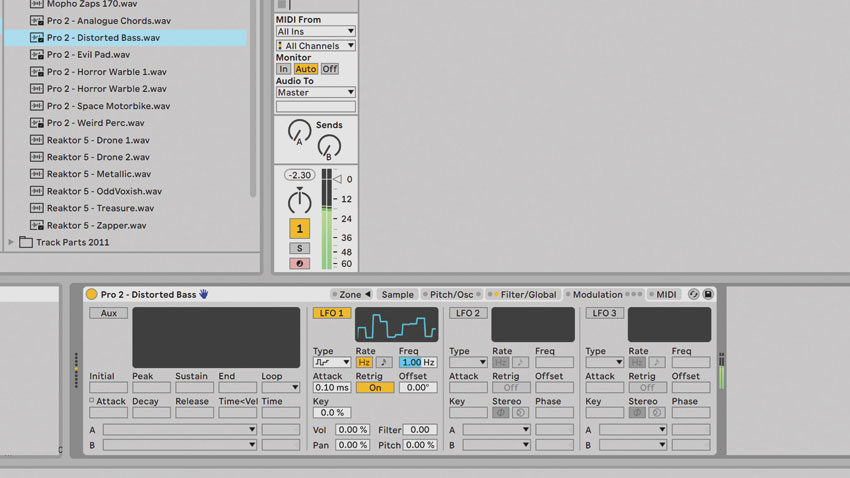Image resolution: width=850 pixels, height=478 pixels.
Task: Click the audio icon beside Reaktor 5 - Drone 2.wav
Action: 36,157
